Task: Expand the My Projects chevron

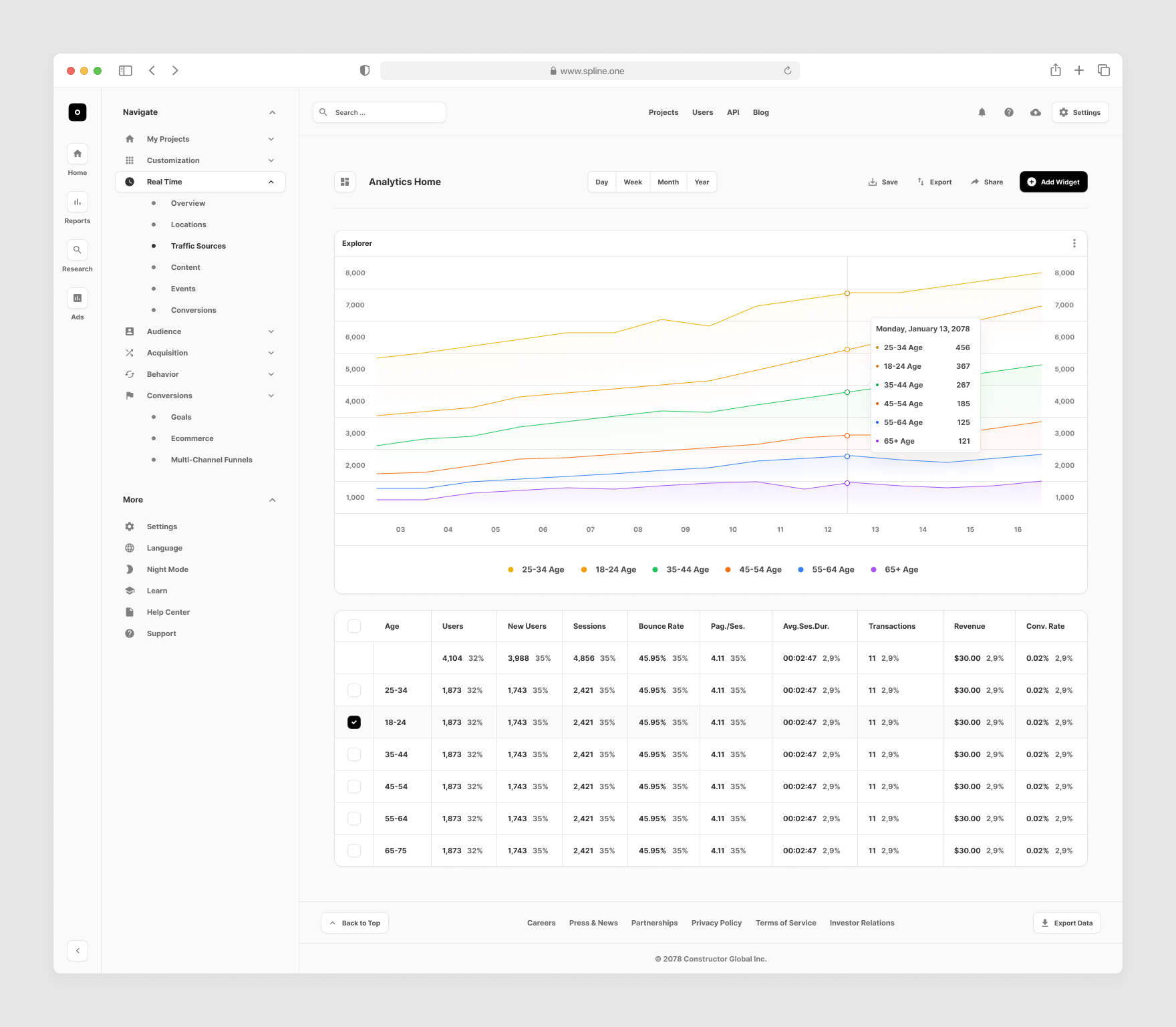Action: coord(271,139)
